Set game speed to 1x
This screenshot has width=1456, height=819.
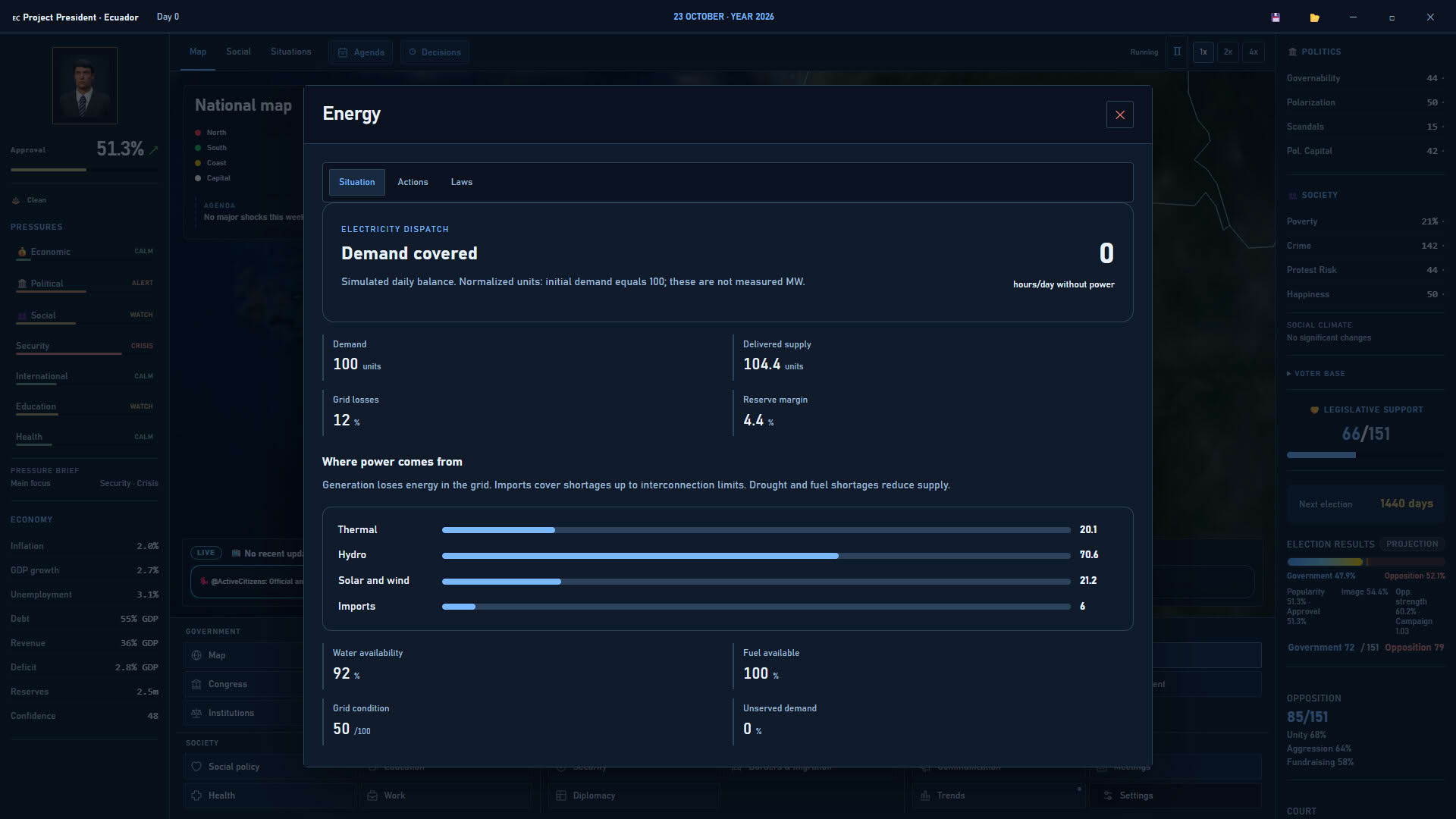pos(1203,52)
